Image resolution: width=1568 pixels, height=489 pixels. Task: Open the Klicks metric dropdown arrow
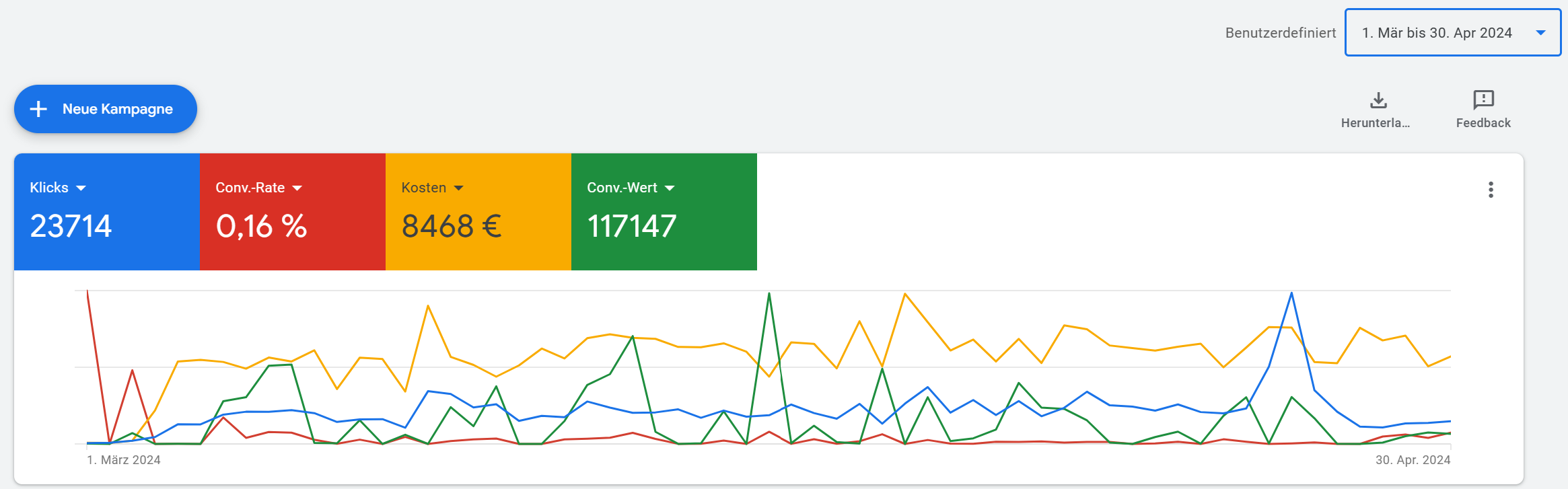pyautogui.click(x=81, y=188)
